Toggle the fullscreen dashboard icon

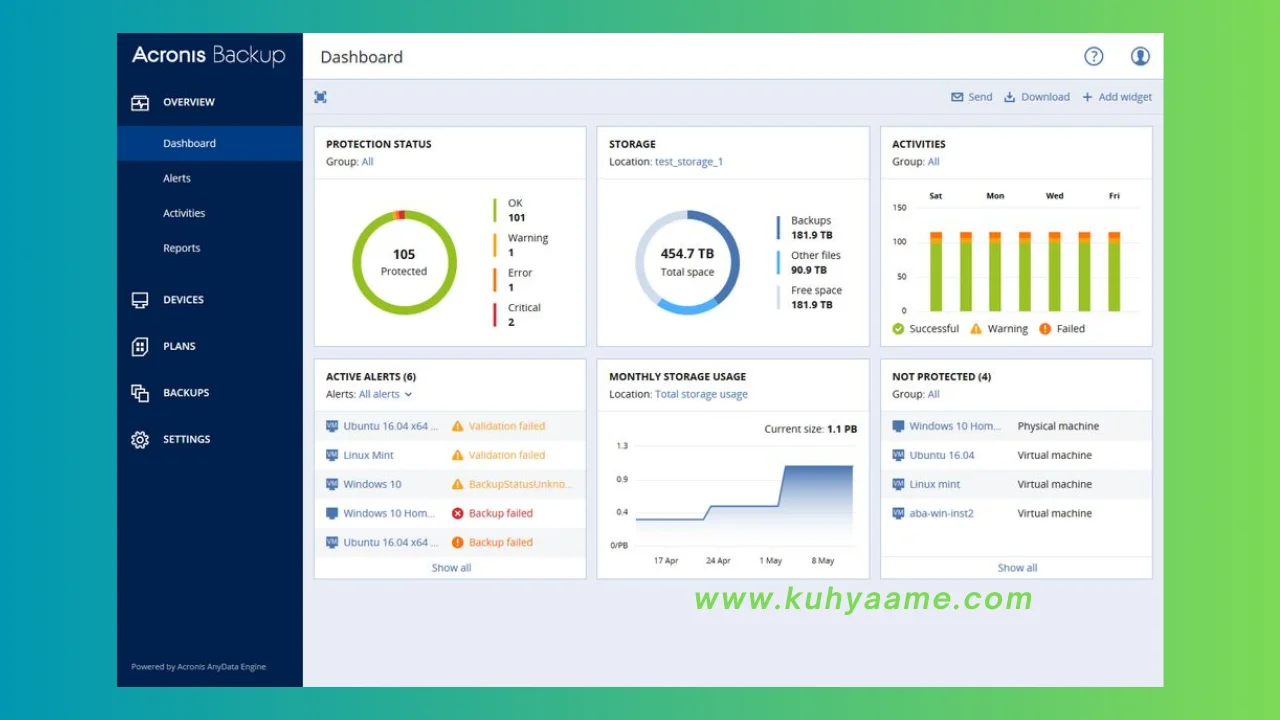click(x=320, y=97)
